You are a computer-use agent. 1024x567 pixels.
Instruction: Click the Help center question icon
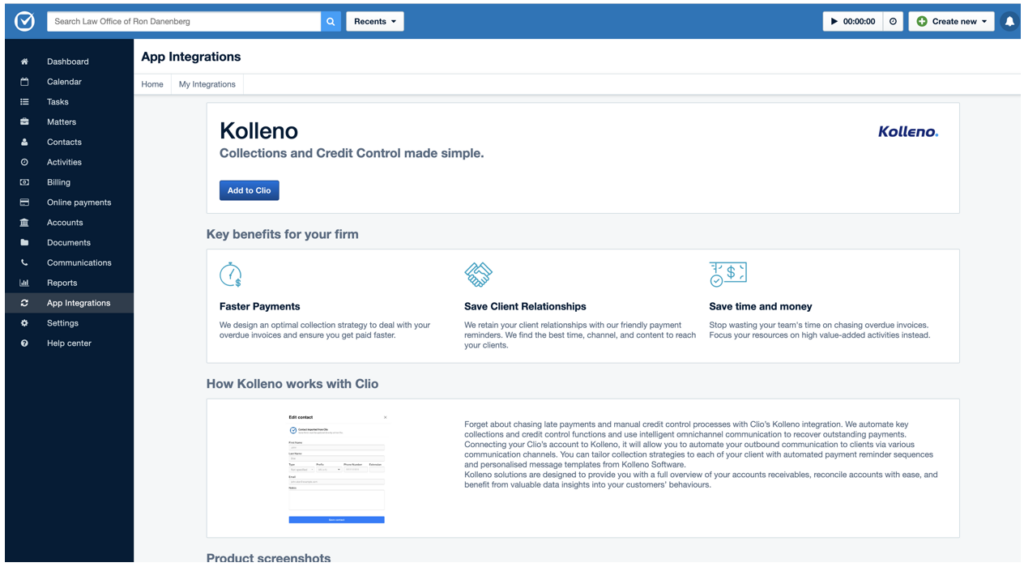point(24,343)
